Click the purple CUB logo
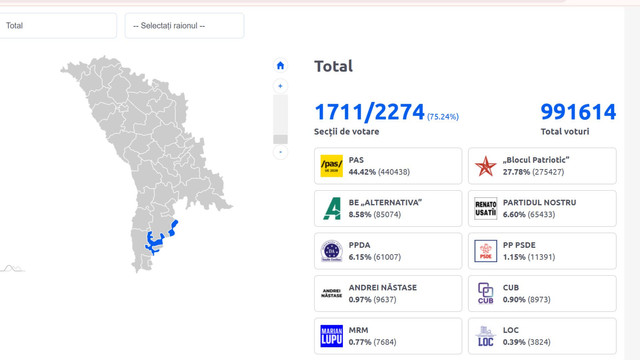Image resolution: width=640 pixels, height=360 pixels. (x=485, y=293)
